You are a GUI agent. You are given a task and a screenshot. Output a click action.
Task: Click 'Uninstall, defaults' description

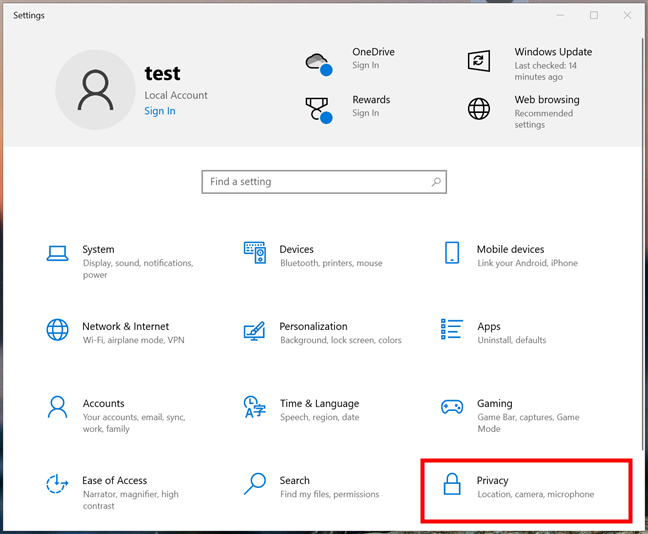tap(512, 340)
